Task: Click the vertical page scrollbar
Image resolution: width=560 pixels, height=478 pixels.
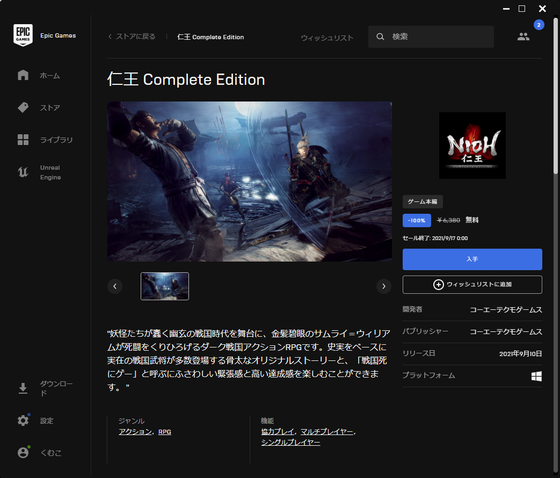Action: (x=555, y=96)
